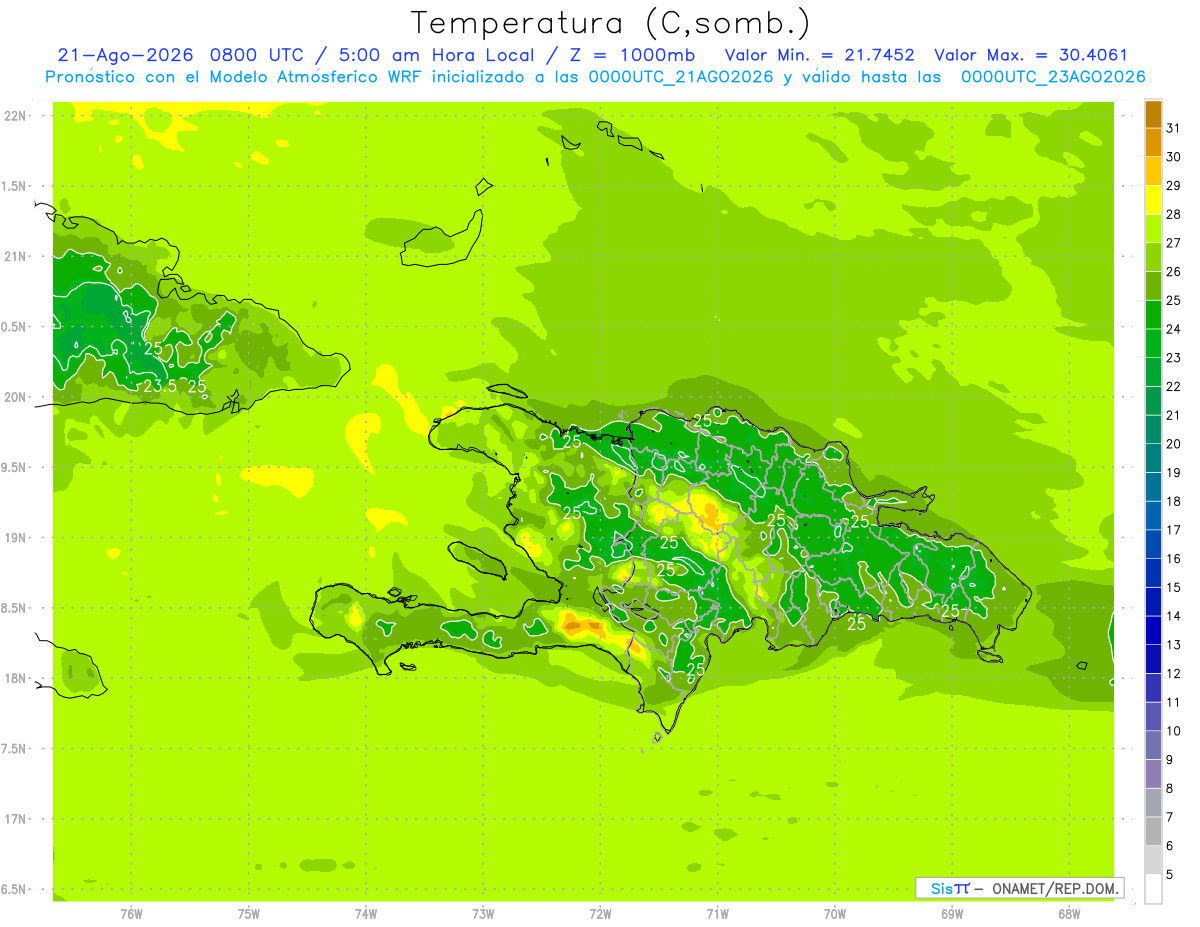This screenshot has width=1200, height=927.
Task: Click legend value '11' on color scale
Action: pos(1173,702)
